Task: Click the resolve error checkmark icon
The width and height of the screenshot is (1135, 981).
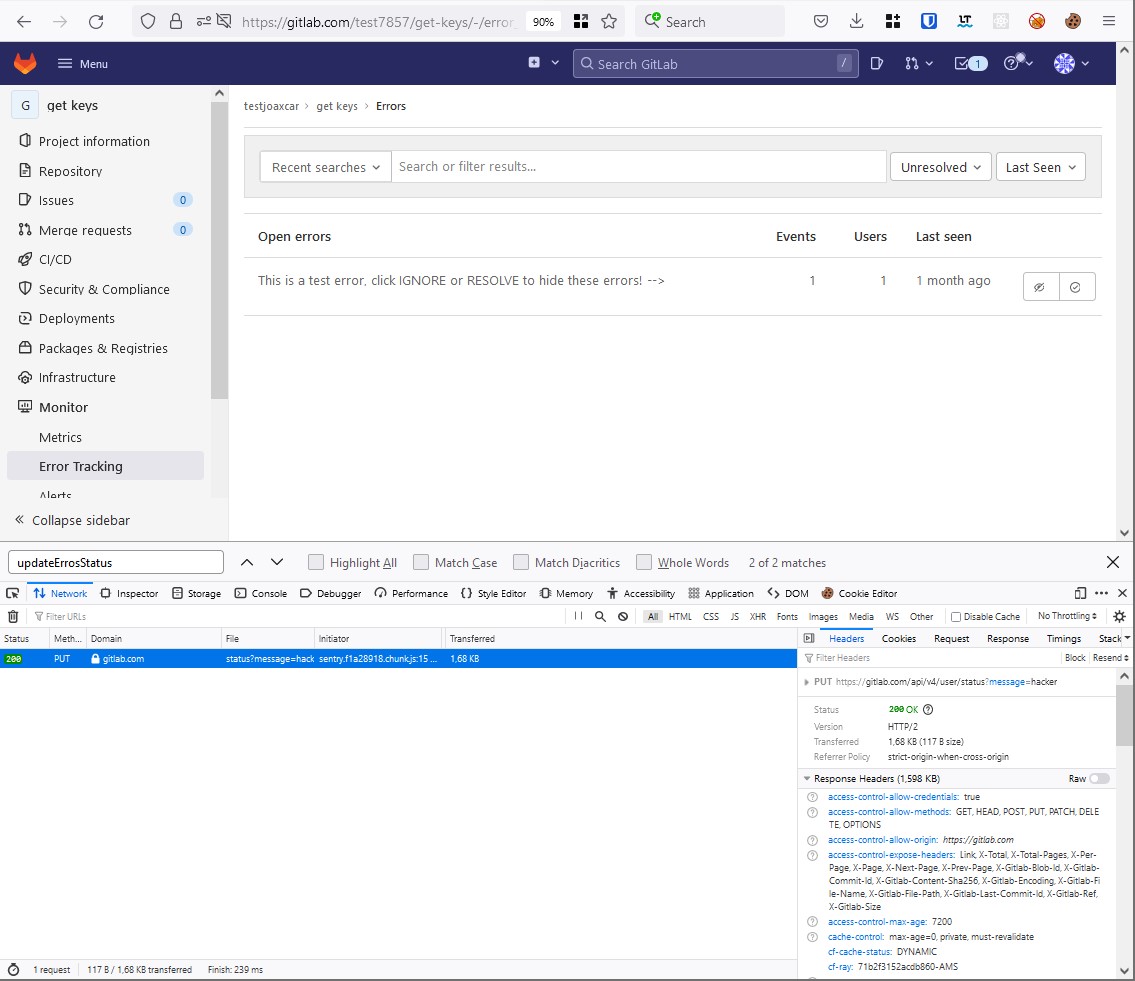Action: point(1076,287)
